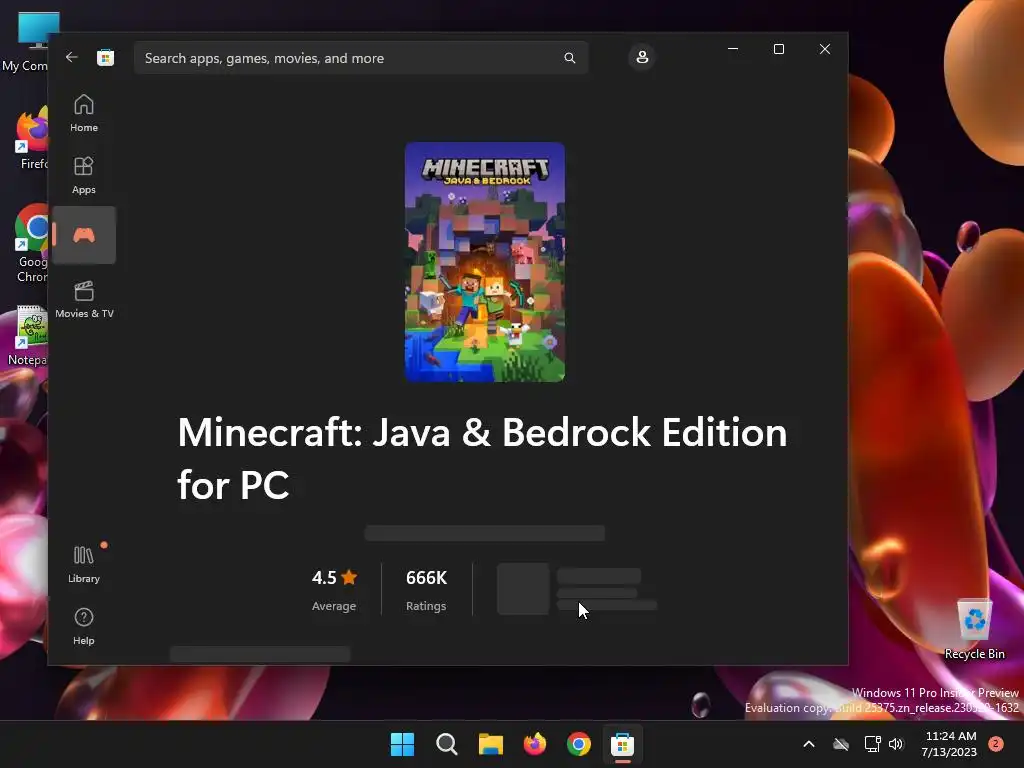Screen dimensions: 1024x768
Task: Open the Apps section in the sidebar
Action: (x=84, y=175)
